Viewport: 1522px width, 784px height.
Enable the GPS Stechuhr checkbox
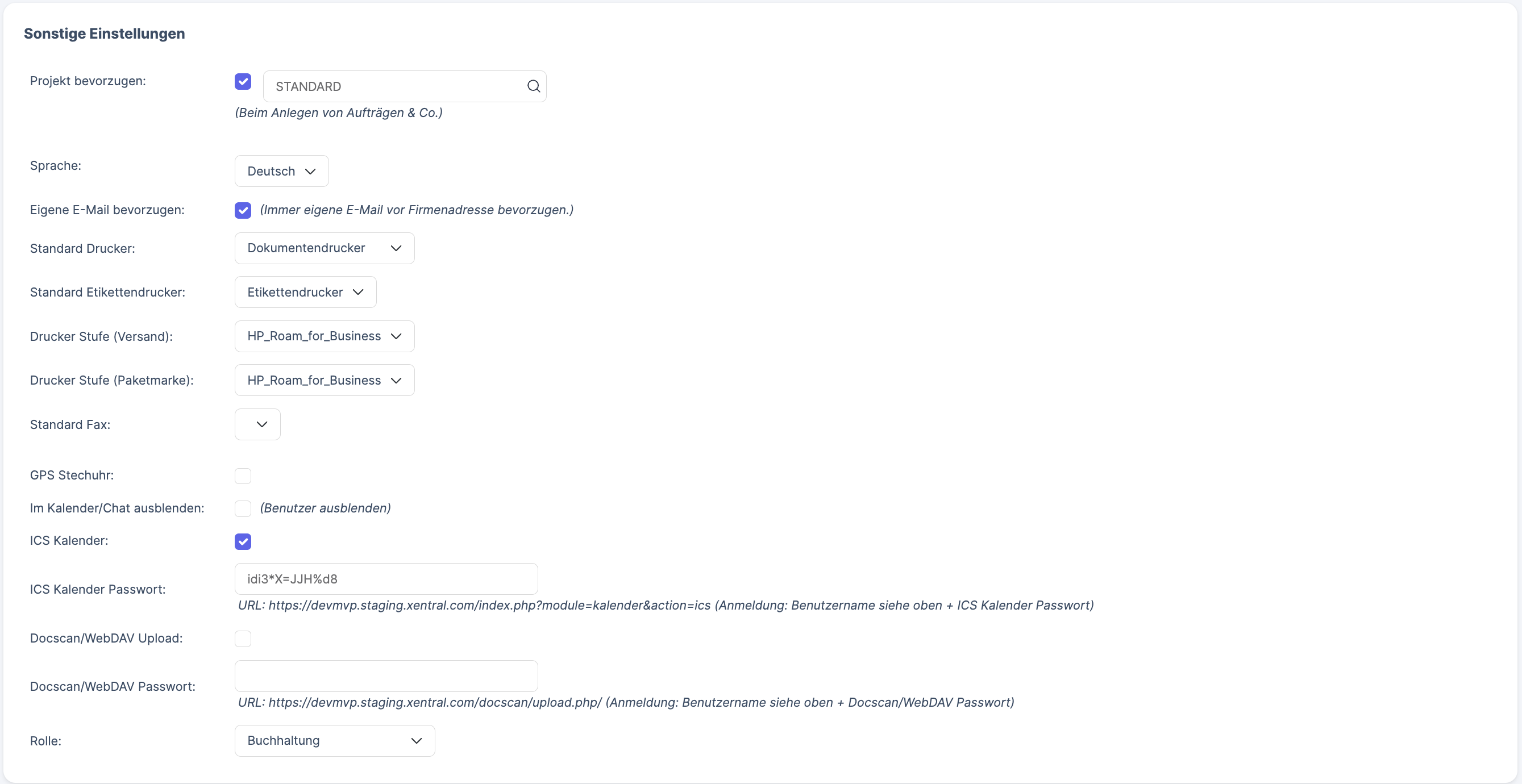(243, 476)
